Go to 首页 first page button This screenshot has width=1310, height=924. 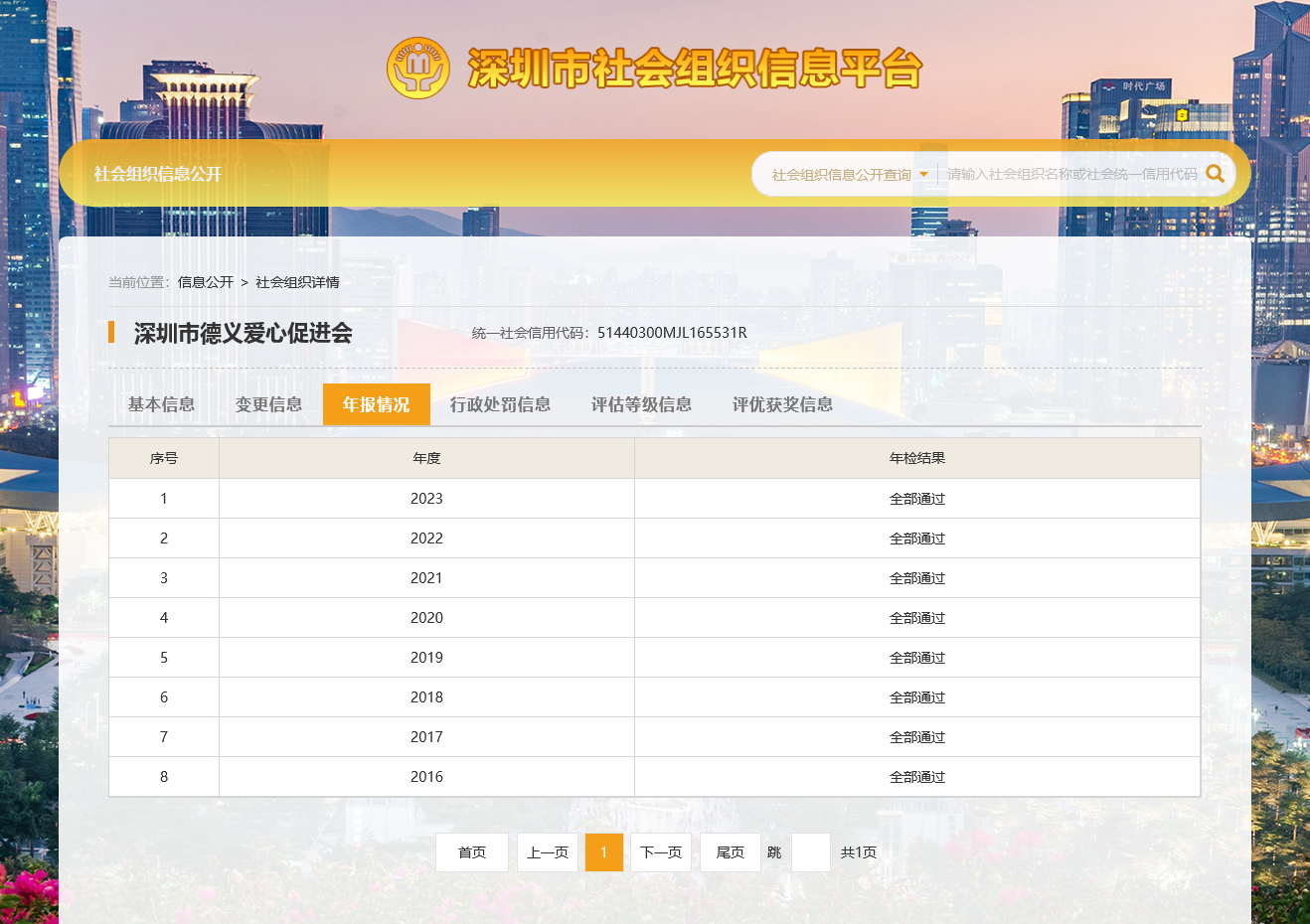[472, 852]
